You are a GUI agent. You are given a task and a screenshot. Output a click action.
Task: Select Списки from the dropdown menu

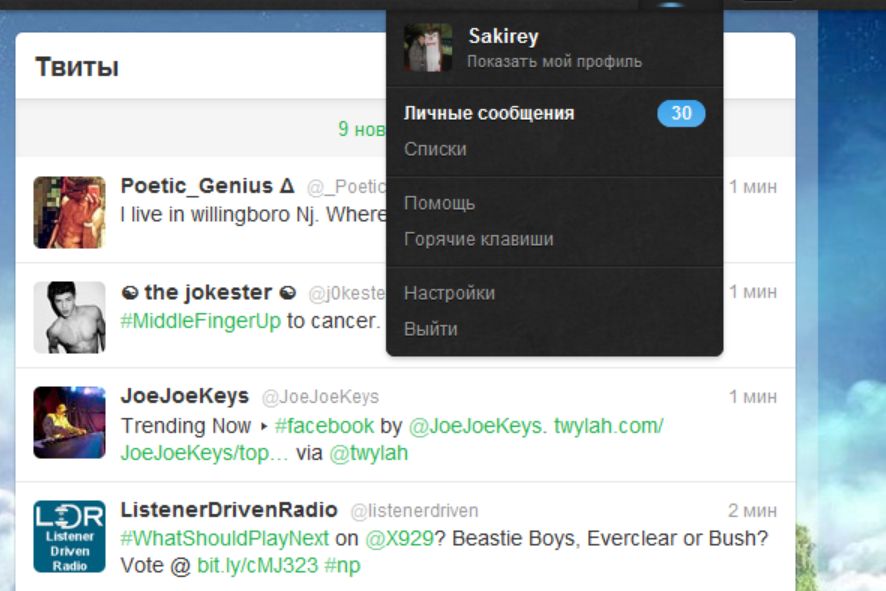pos(435,149)
